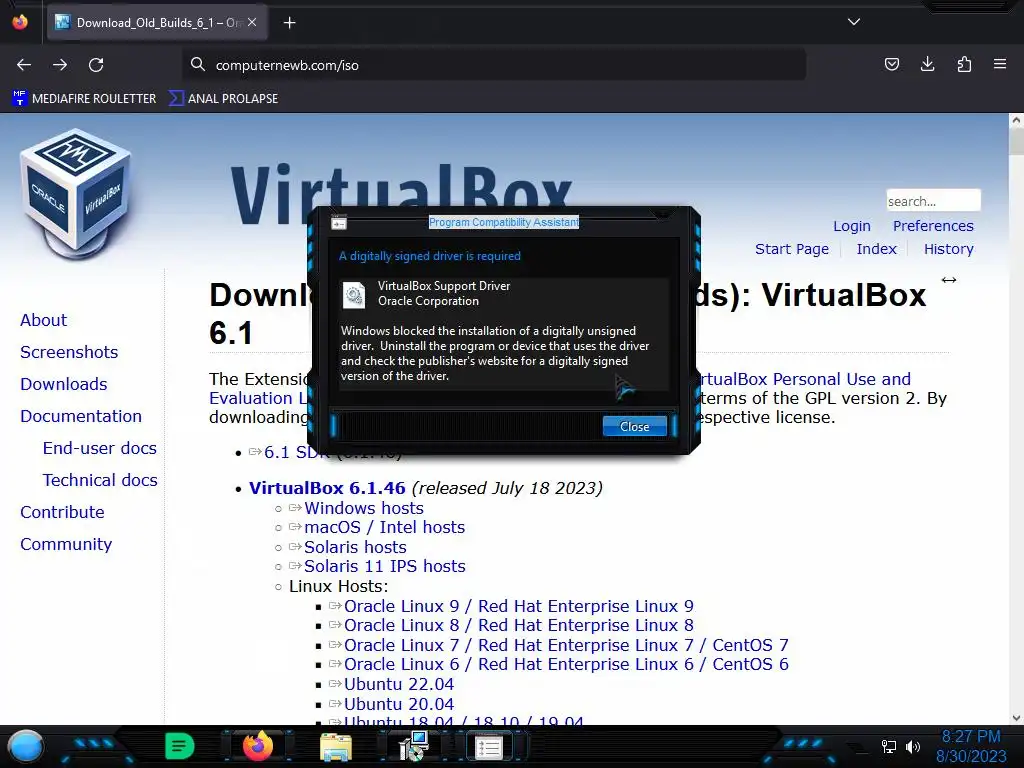Open the Downloads toolbar icon
The image size is (1024, 768).
tap(927, 64)
